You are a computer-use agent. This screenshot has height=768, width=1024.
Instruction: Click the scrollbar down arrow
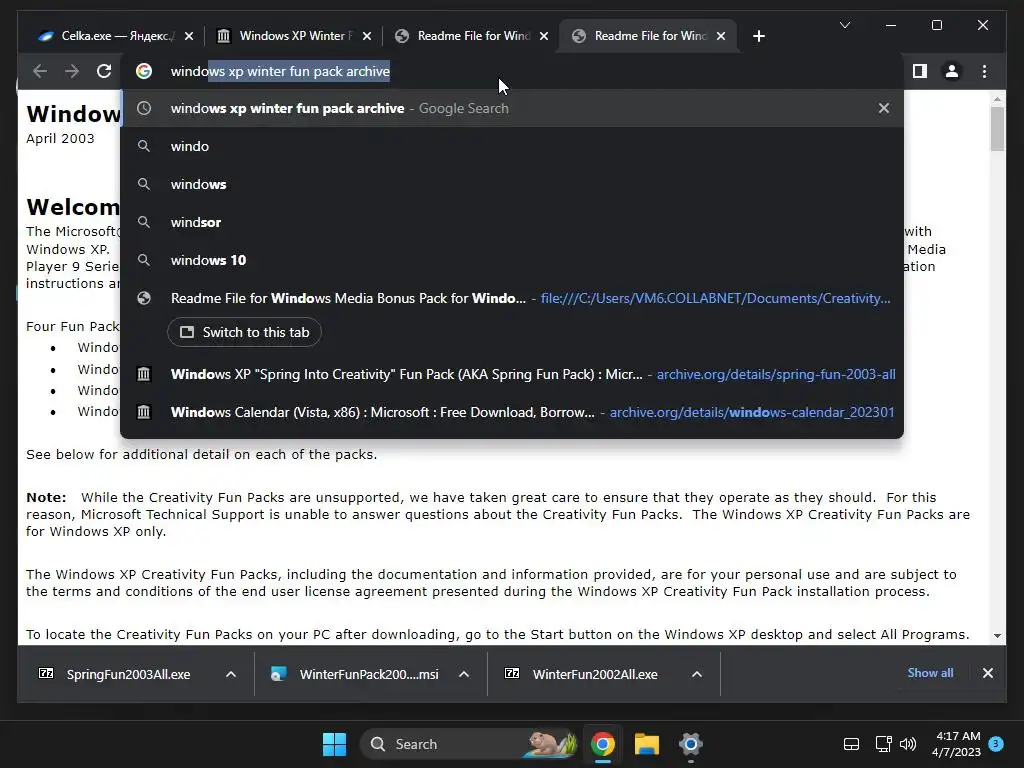997,635
